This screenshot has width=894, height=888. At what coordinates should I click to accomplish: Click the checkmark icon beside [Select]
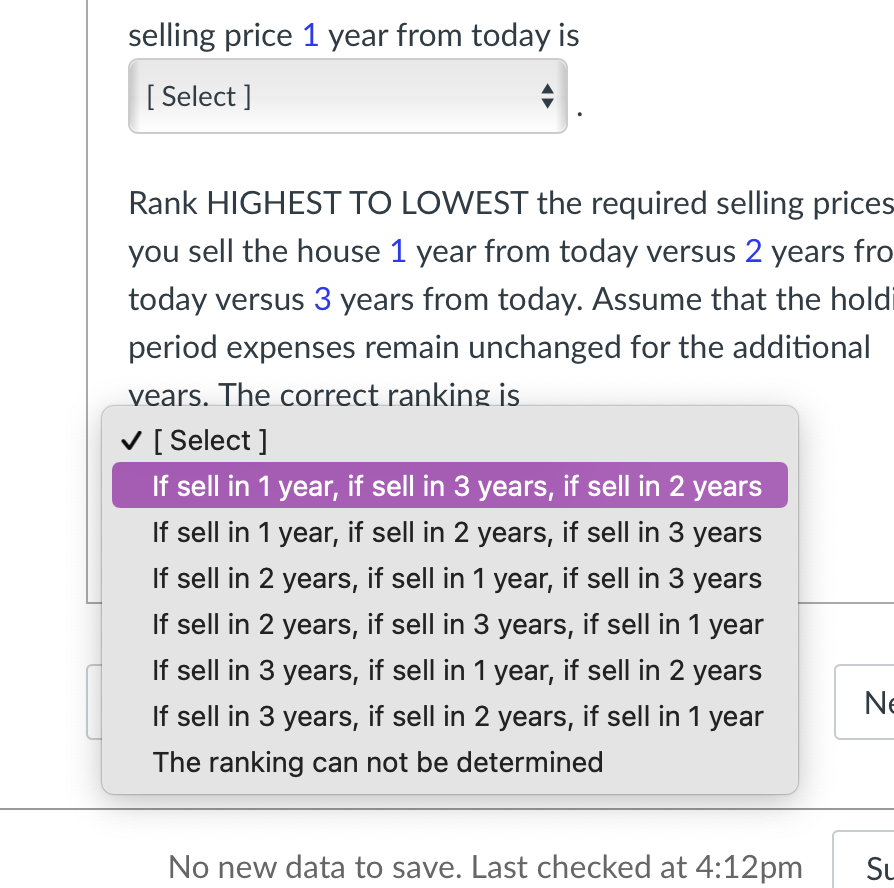tap(129, 439)
